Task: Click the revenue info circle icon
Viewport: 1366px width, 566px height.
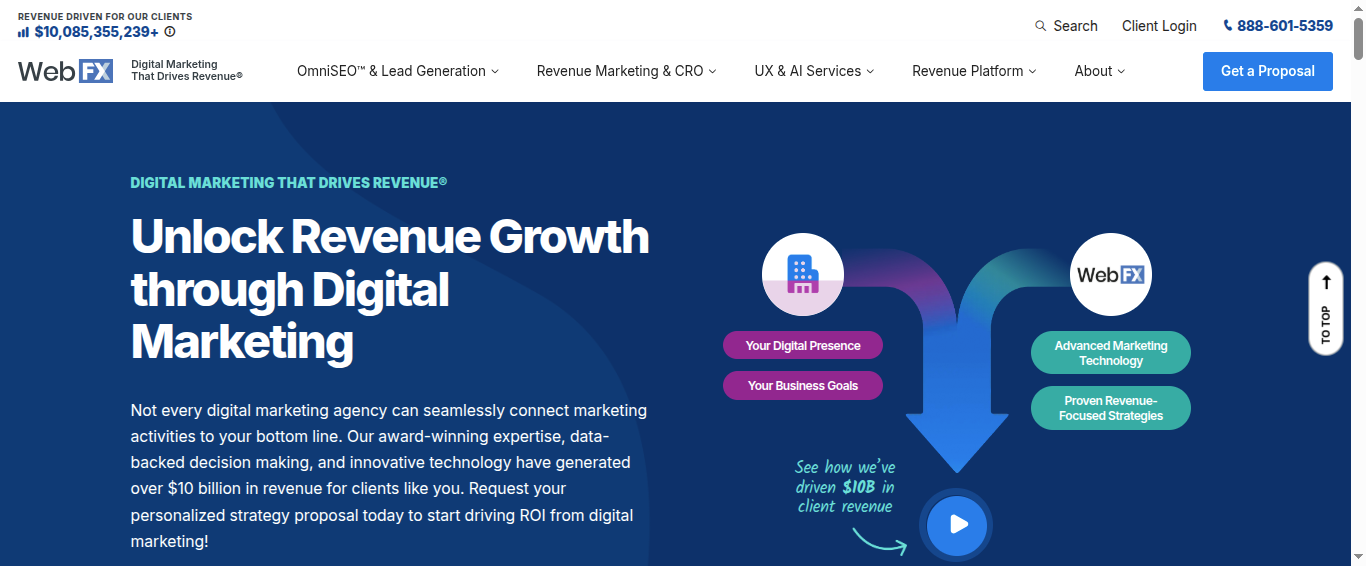Action: point(170,32)
